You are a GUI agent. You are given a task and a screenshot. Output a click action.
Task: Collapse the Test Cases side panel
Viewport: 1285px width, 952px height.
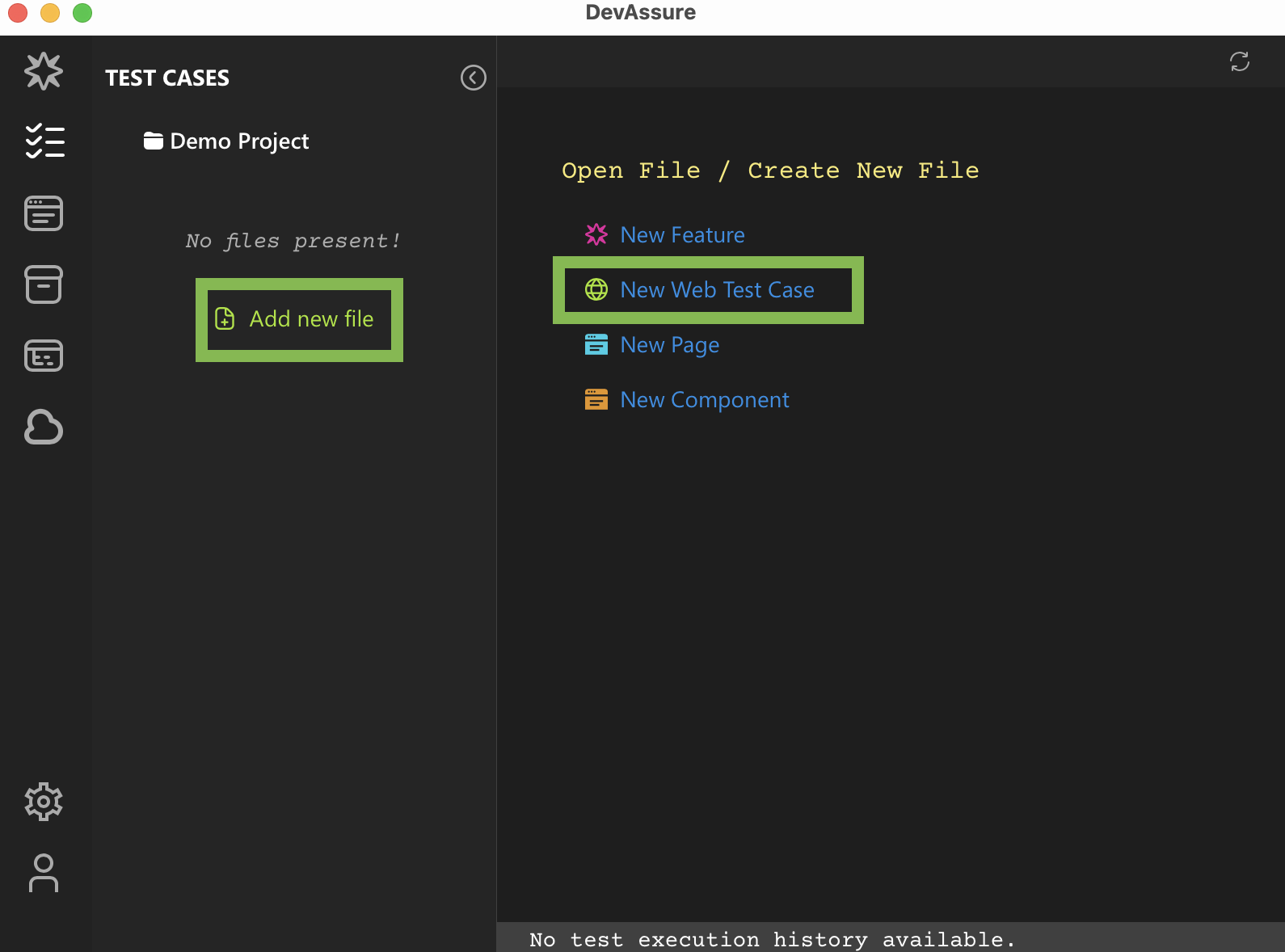tap(473, 78)
